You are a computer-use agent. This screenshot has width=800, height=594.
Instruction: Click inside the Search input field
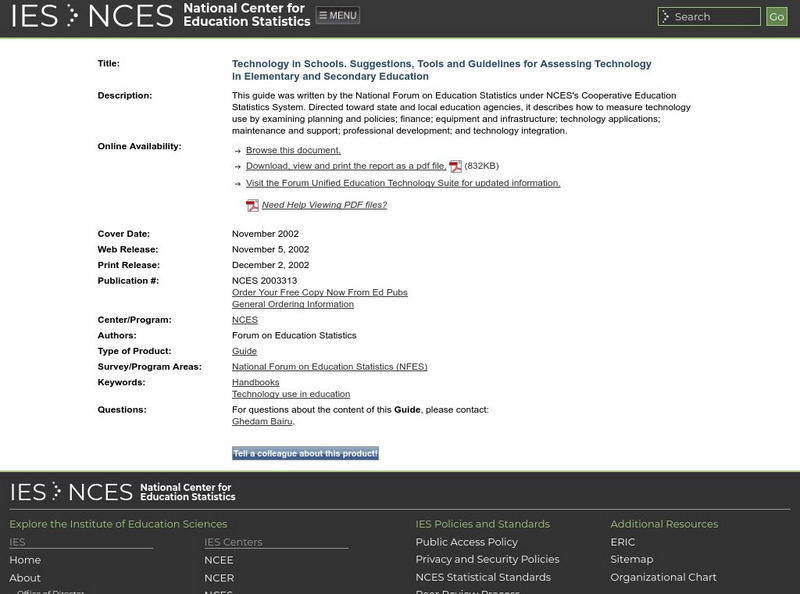tap(710, 16)
